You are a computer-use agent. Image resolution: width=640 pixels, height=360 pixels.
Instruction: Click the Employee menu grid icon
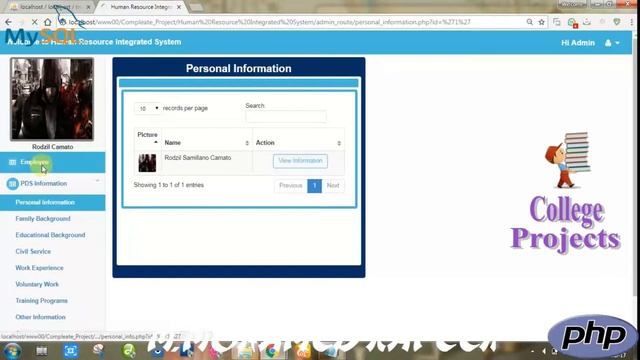coord(12,162)
